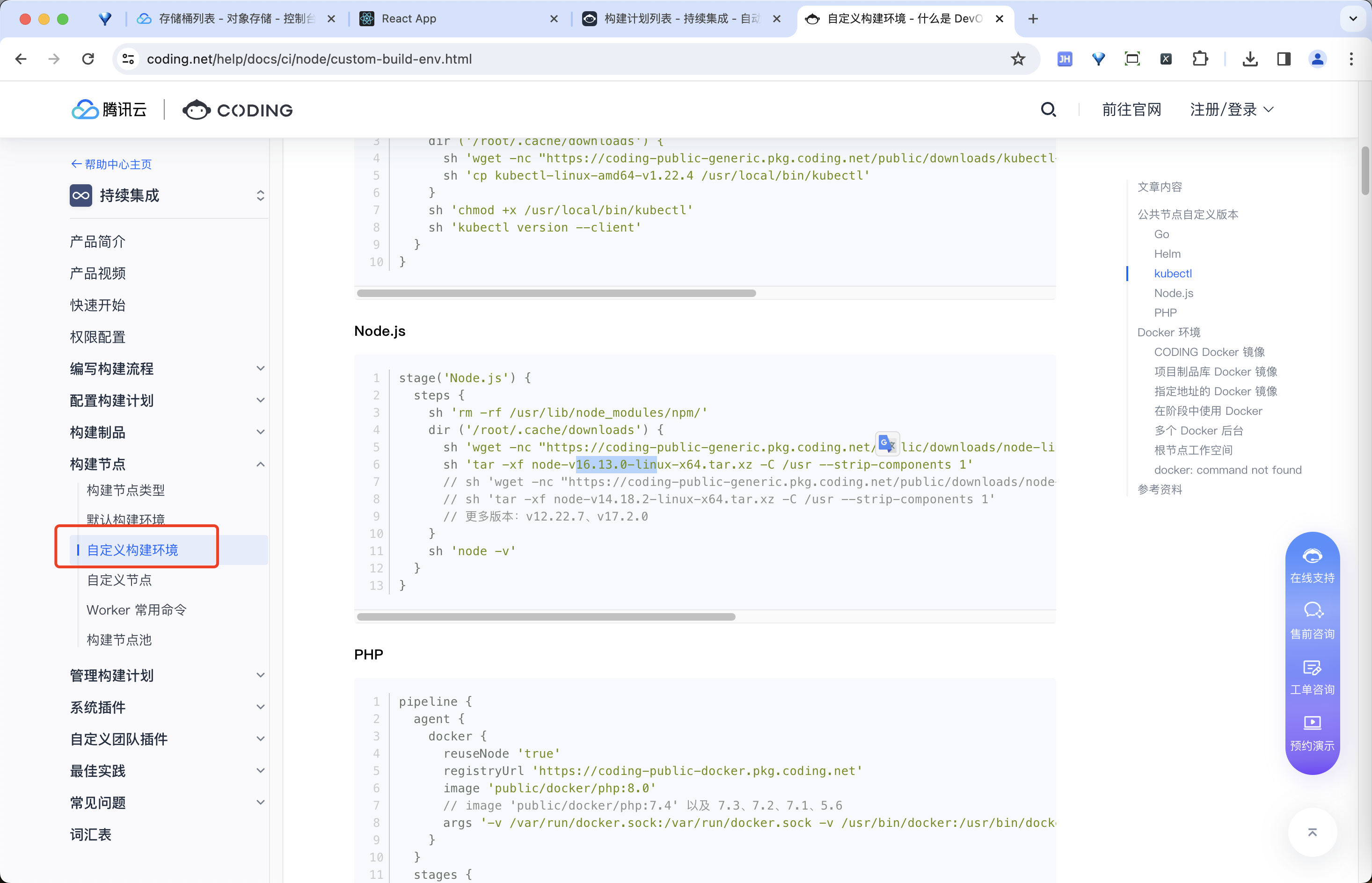1372x883 pixels.
Task: Open the tab search chevron
Action: [1352, 19]
